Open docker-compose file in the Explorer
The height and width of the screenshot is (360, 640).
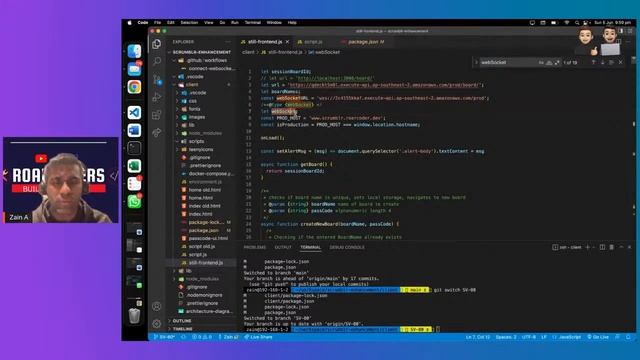(x=210, y=174)
